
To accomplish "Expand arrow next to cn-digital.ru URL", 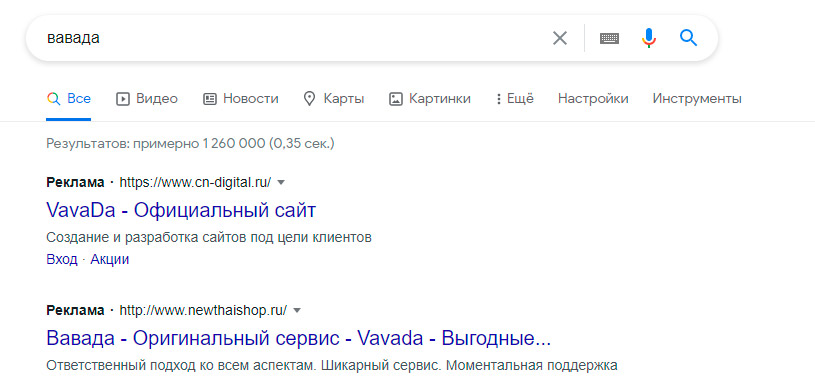I will pos(281,182).
